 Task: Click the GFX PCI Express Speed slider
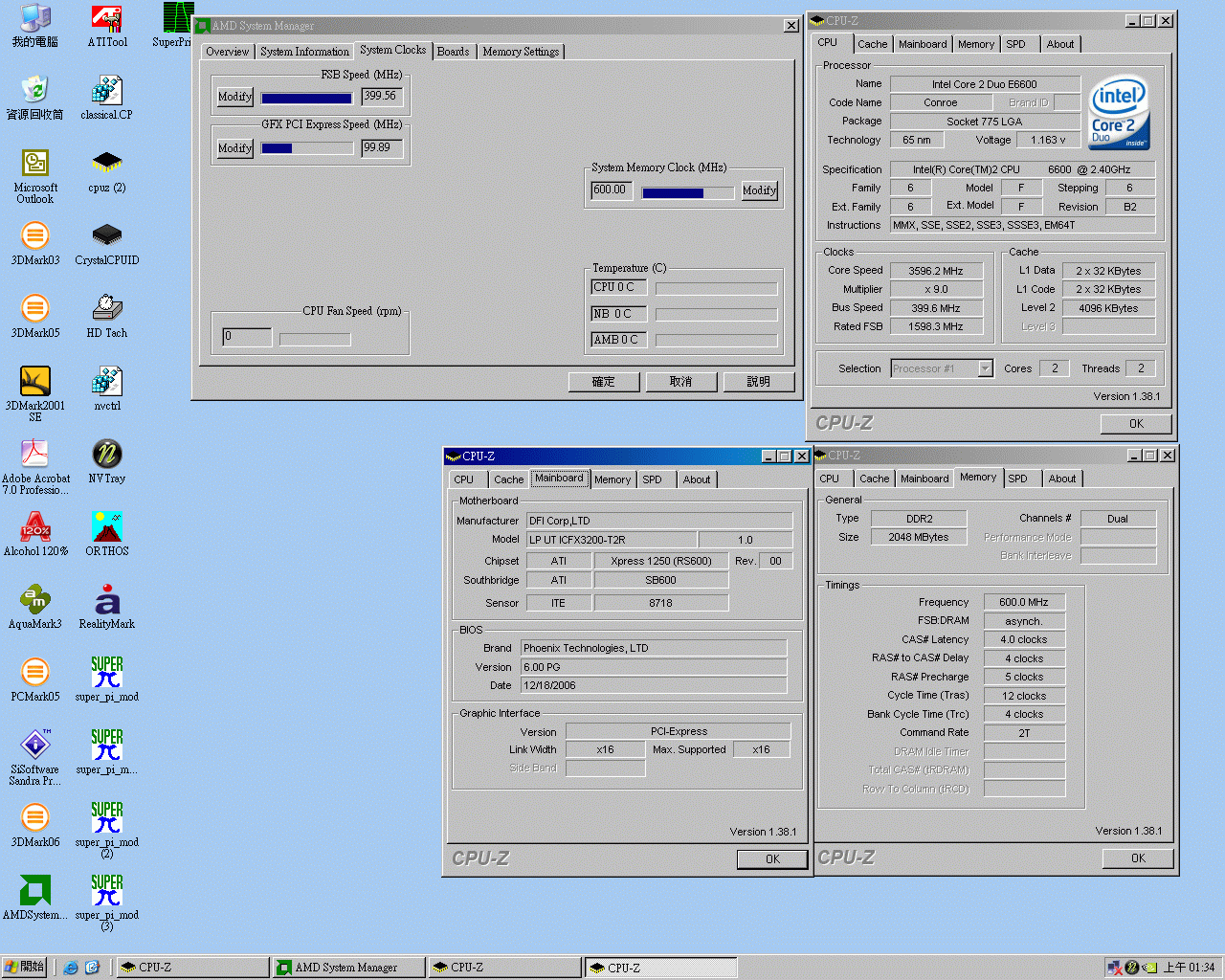(306, 148)
